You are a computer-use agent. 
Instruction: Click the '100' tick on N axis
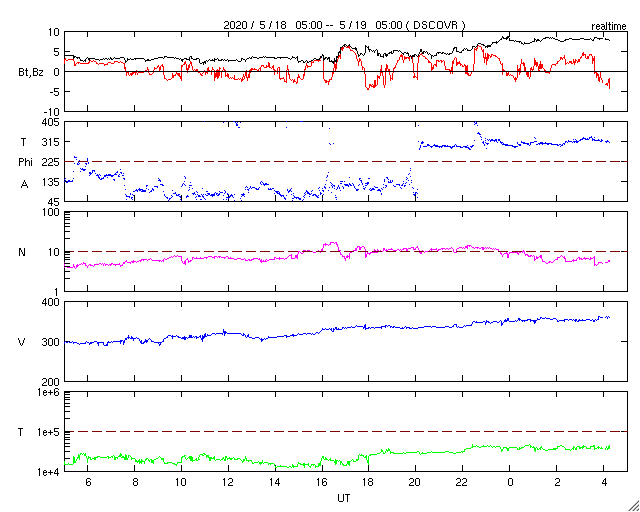click(x=52, y=212)
